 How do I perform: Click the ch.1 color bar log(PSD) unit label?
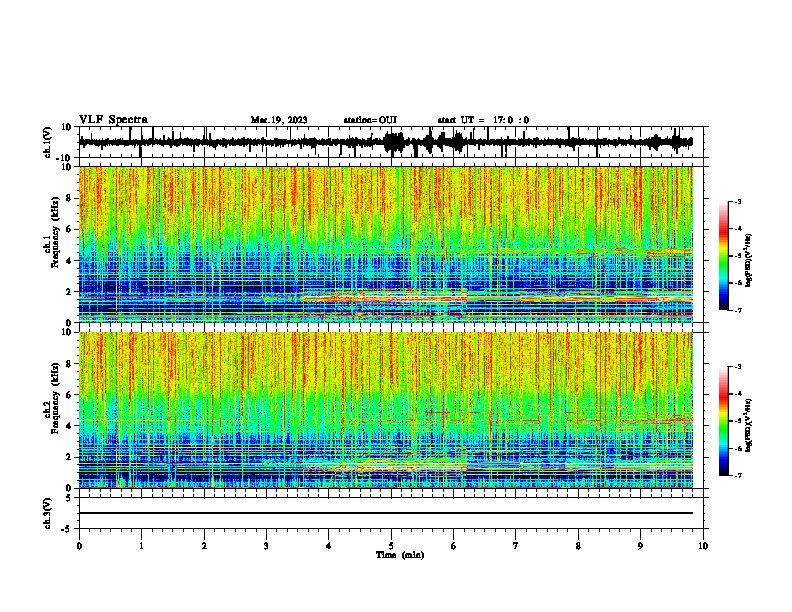tap(748, 261)
